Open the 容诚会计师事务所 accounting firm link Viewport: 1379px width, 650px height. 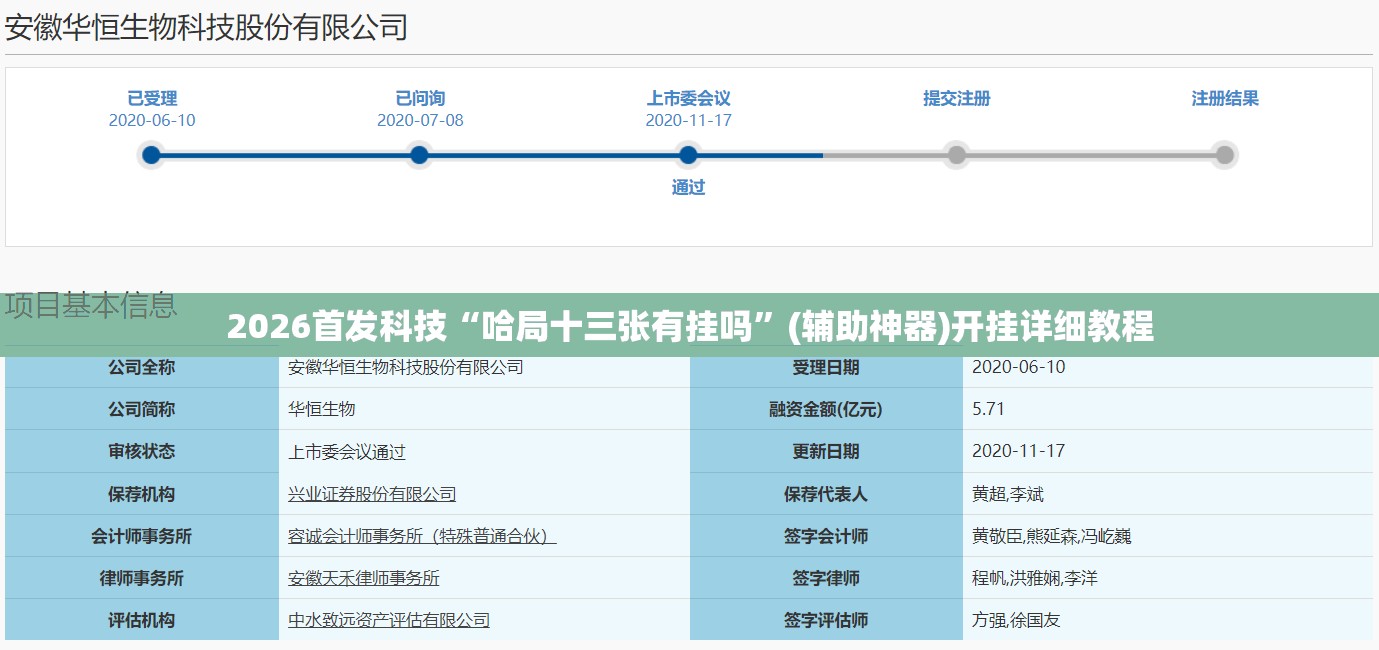coord(422,536)
